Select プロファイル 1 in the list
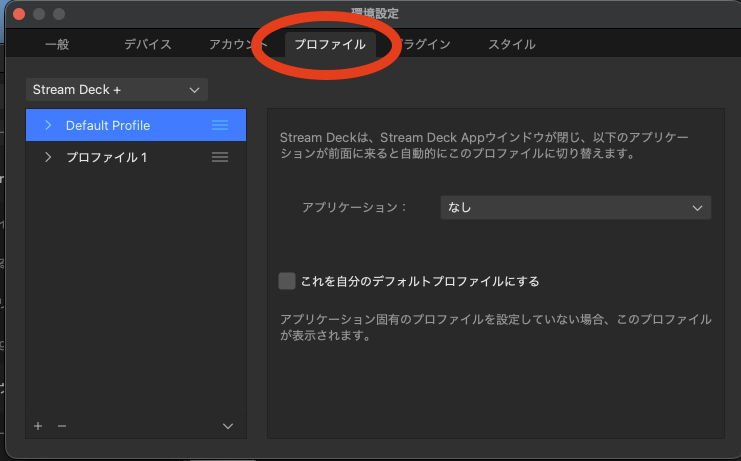 point(136,157)
